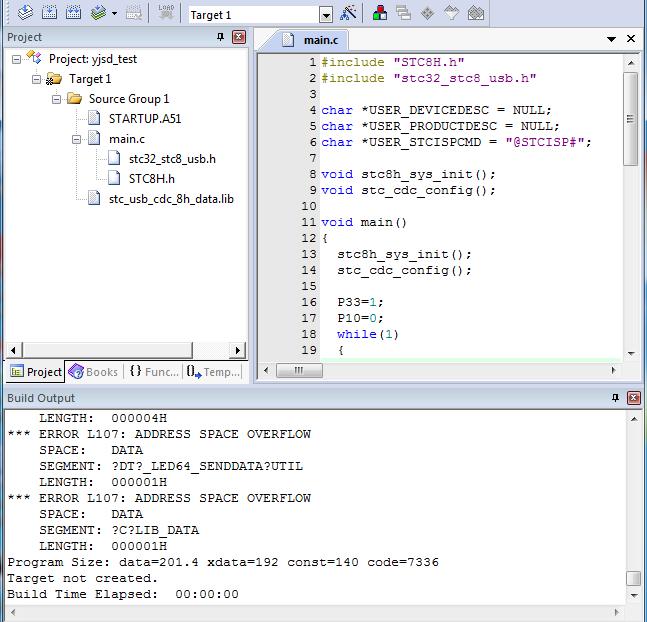This screenshot has height=622, width=647.
Task: Click the Project panel horizontal scrollbar thumb
Action: tap(107, 350)
